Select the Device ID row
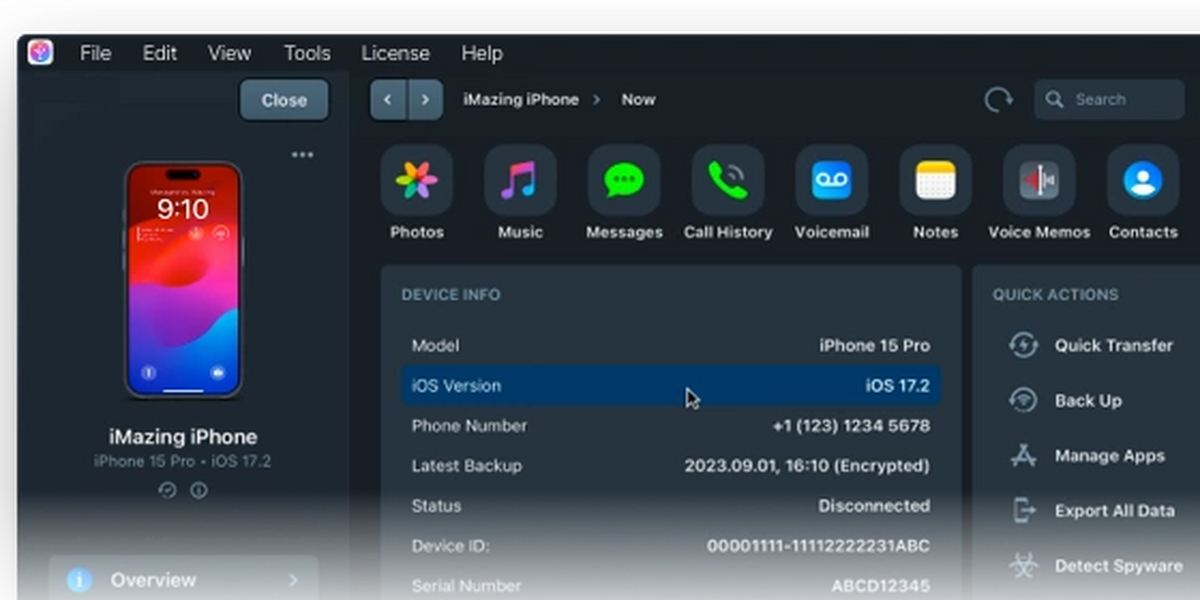This screenshot has width=1200, height=600. coord(671,546)
